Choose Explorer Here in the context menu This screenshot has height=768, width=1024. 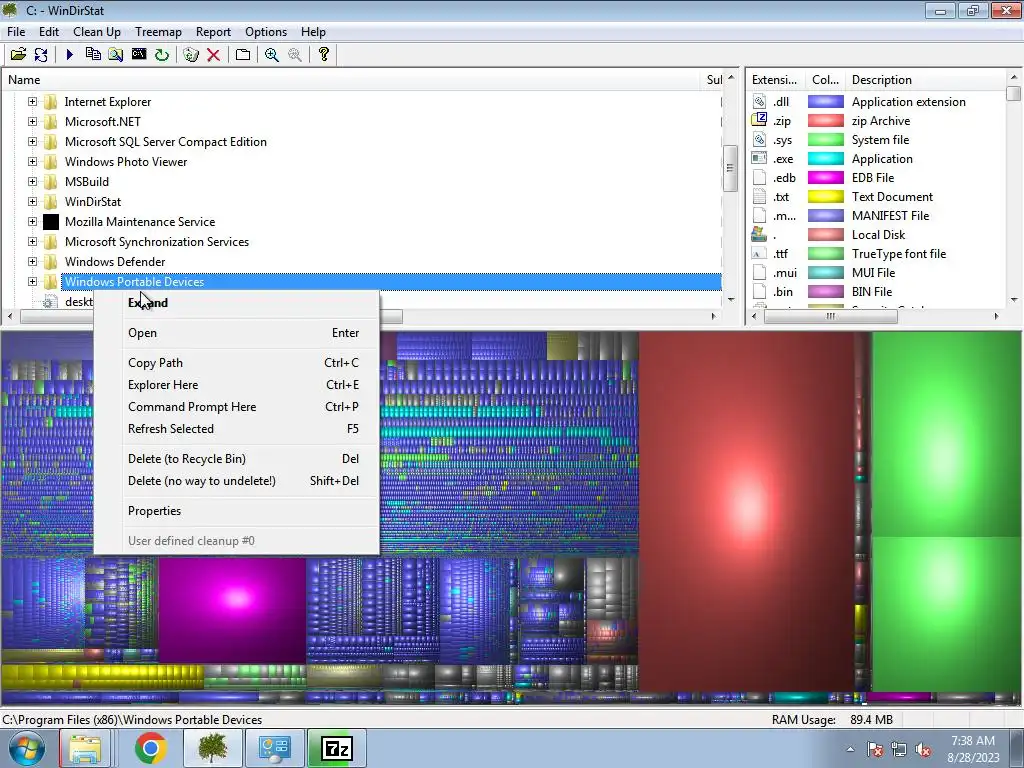click(236, 385)
